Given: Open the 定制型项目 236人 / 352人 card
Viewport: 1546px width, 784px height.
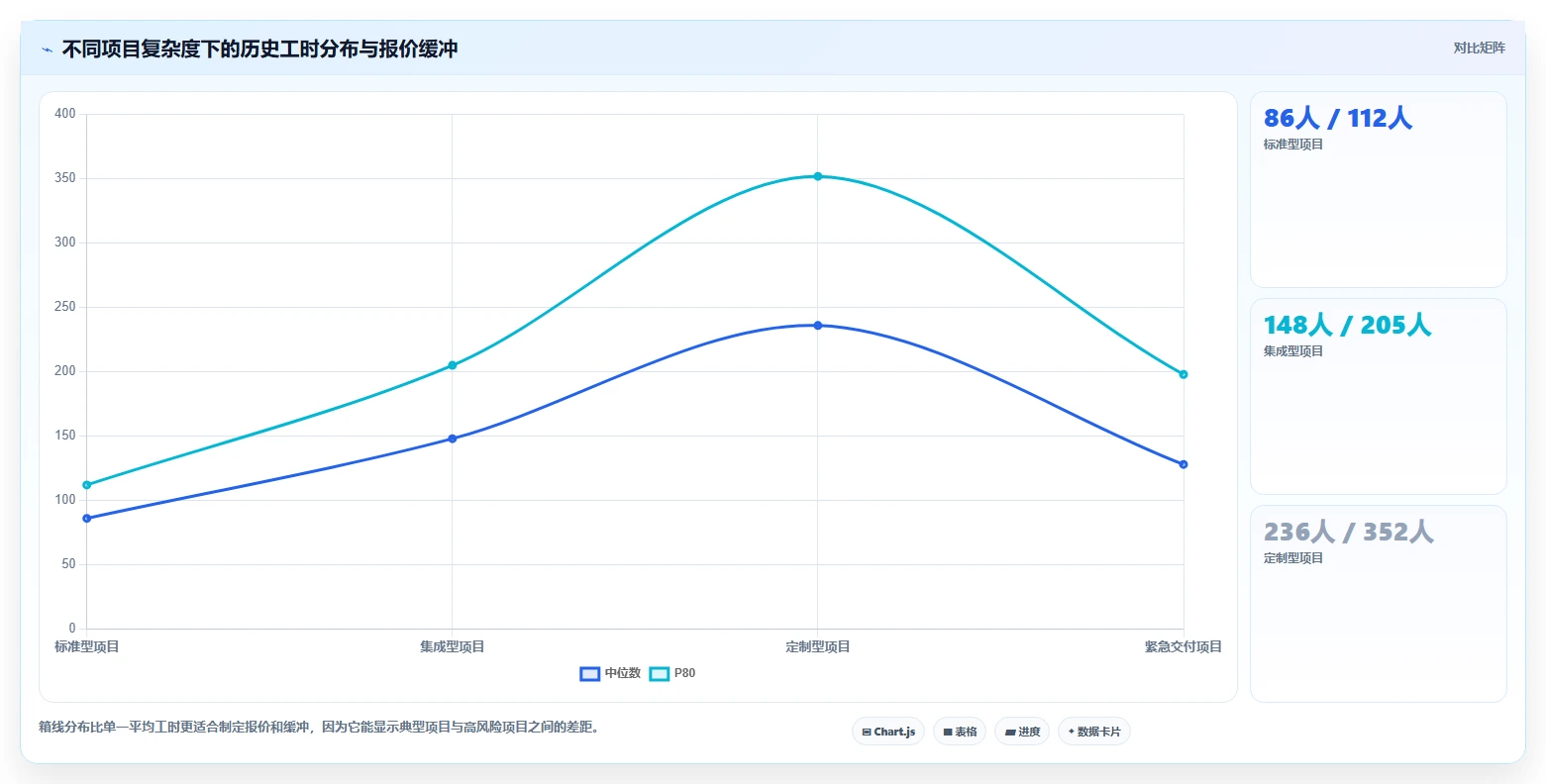Looking at the screenshot, I should tap(1379, 604).
